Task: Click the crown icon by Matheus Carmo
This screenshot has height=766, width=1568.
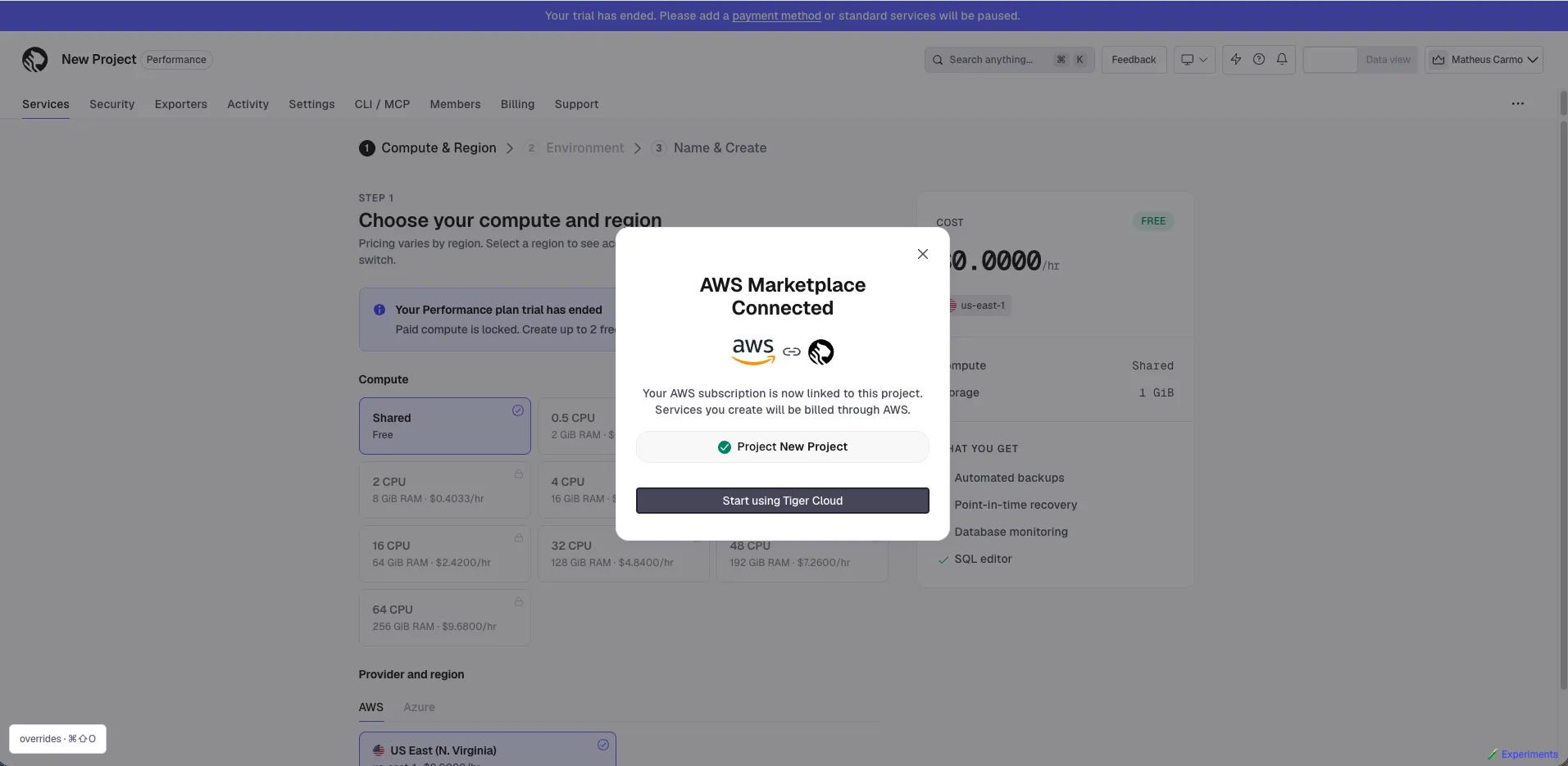Action: pyautogui.click(x=1438, y=59)
